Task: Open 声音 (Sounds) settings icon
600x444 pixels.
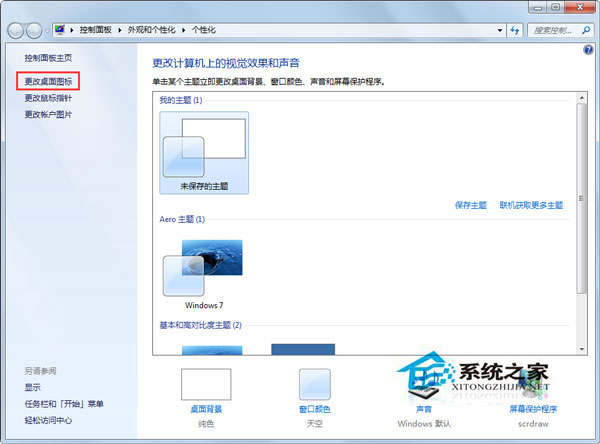Action: click(424, 385)
